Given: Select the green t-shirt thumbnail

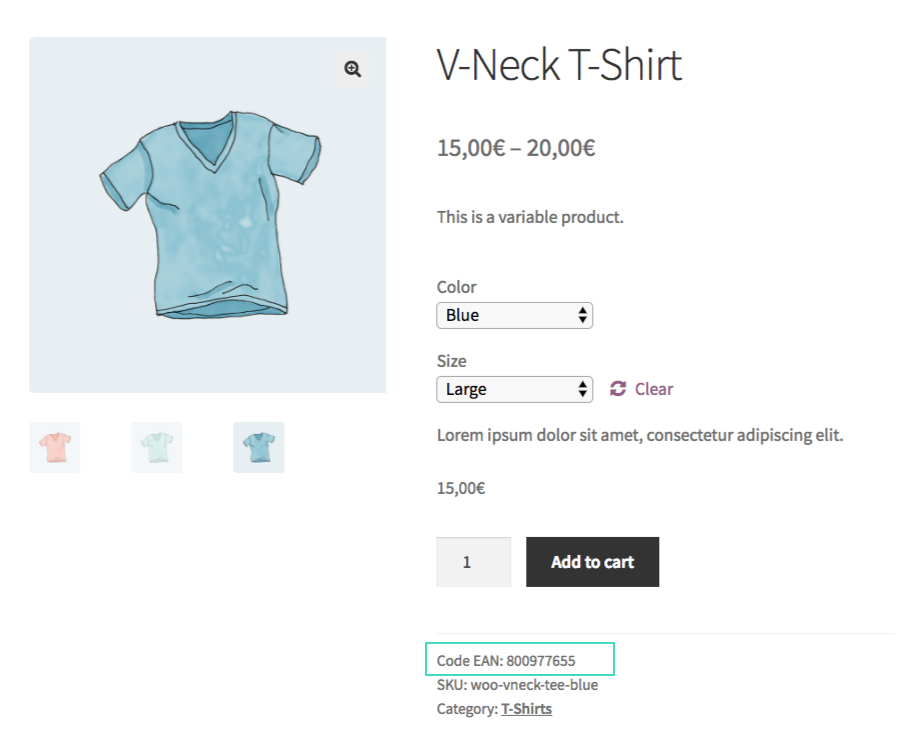Looking at the screenshot, I should [x=157, y=447].
